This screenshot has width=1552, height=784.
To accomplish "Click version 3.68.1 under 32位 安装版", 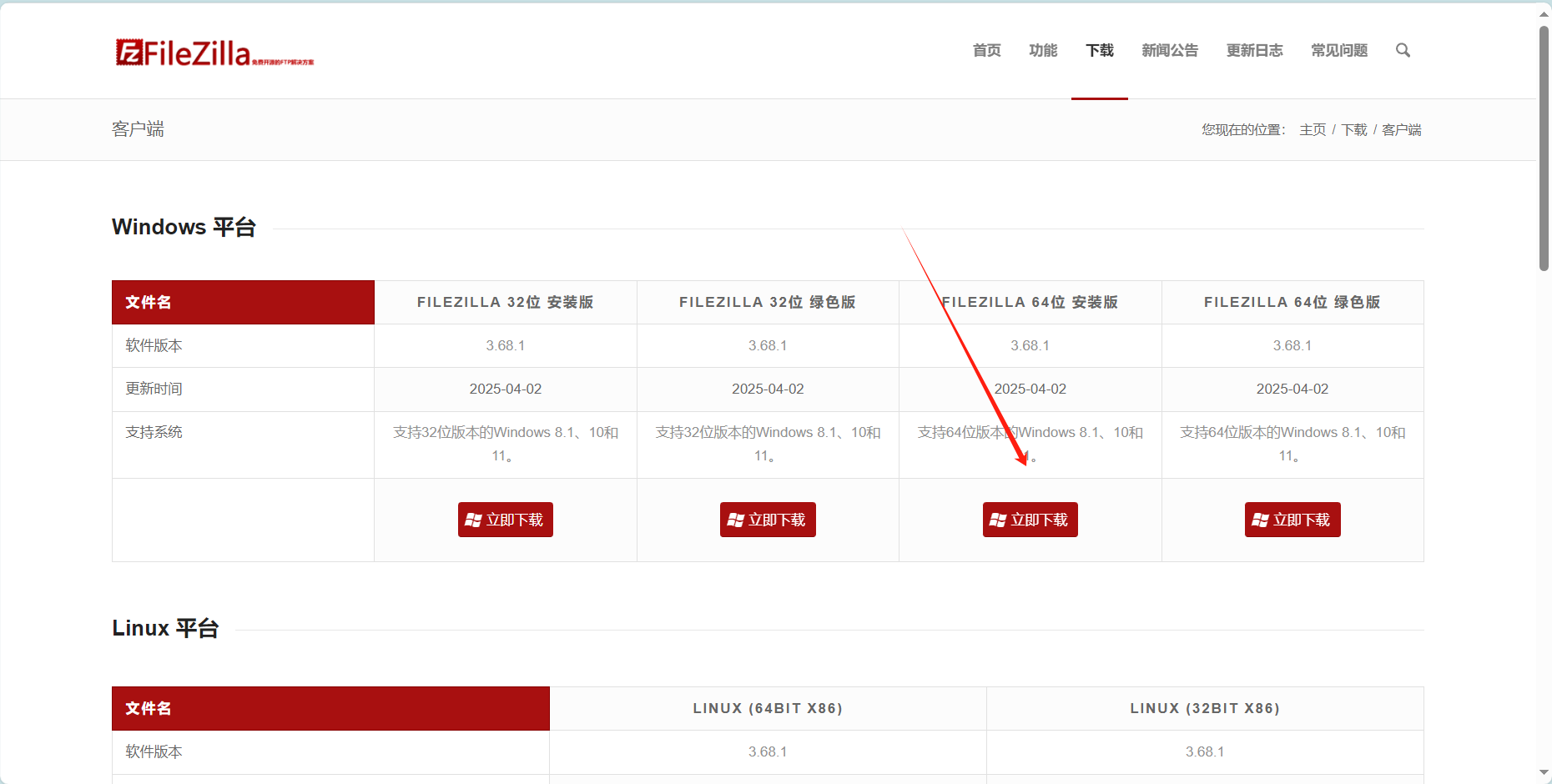I will tap(506, 345).
